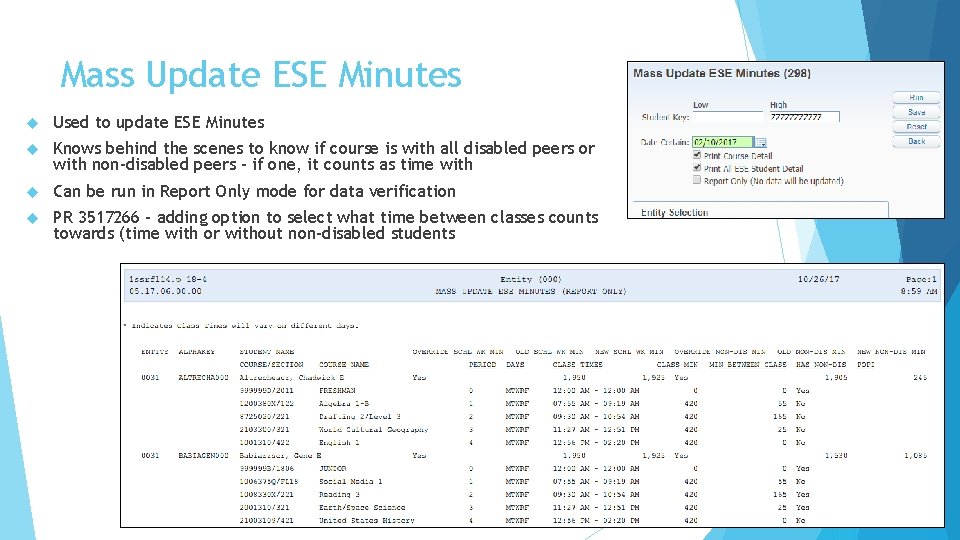960x540 pixels.
Task: Click alphakey 'BABIACEN000' in report
Action: (203, 456)
